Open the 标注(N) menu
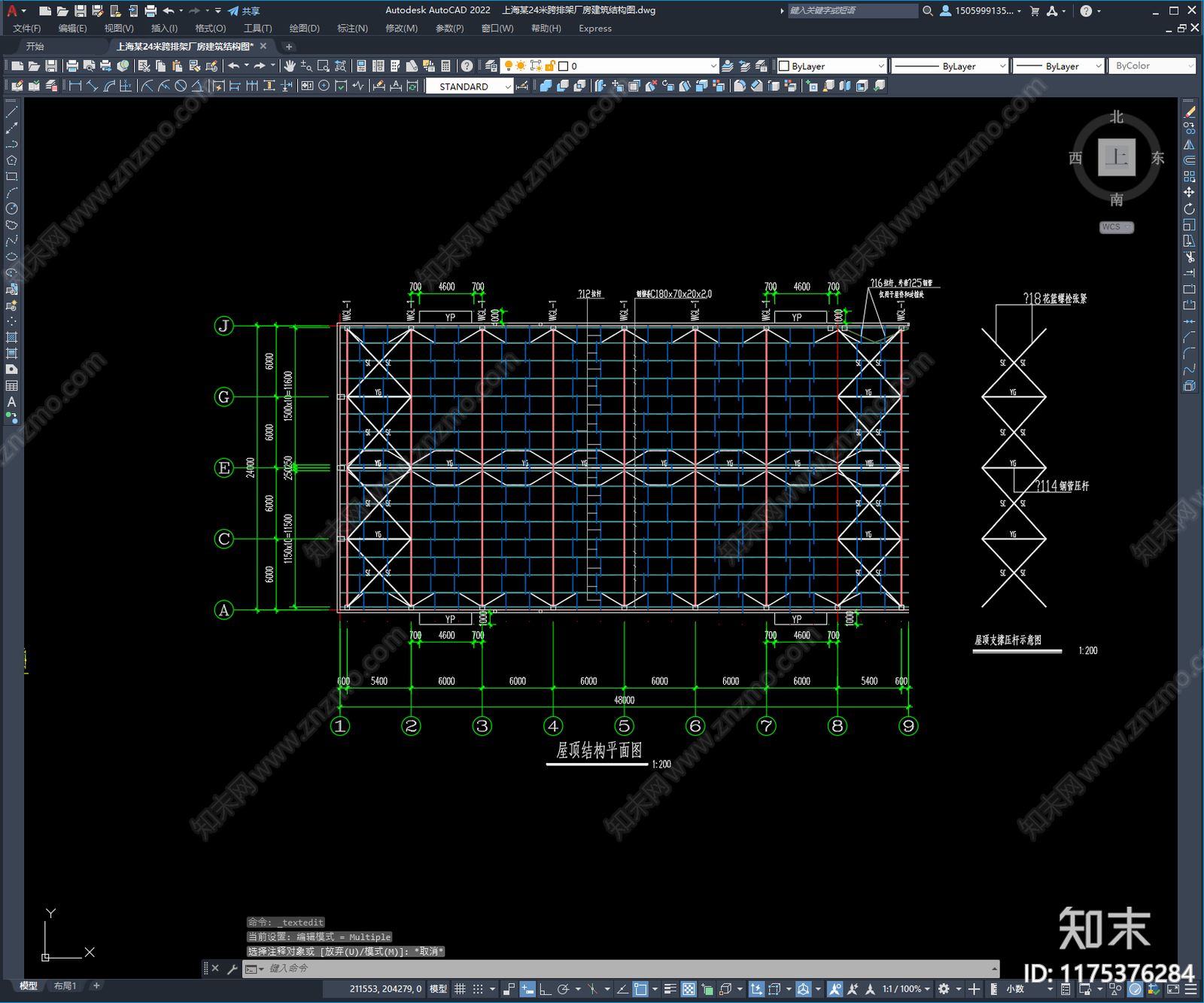The image size is (1204, 1003). pyautogui.click(x=352, y=29)
